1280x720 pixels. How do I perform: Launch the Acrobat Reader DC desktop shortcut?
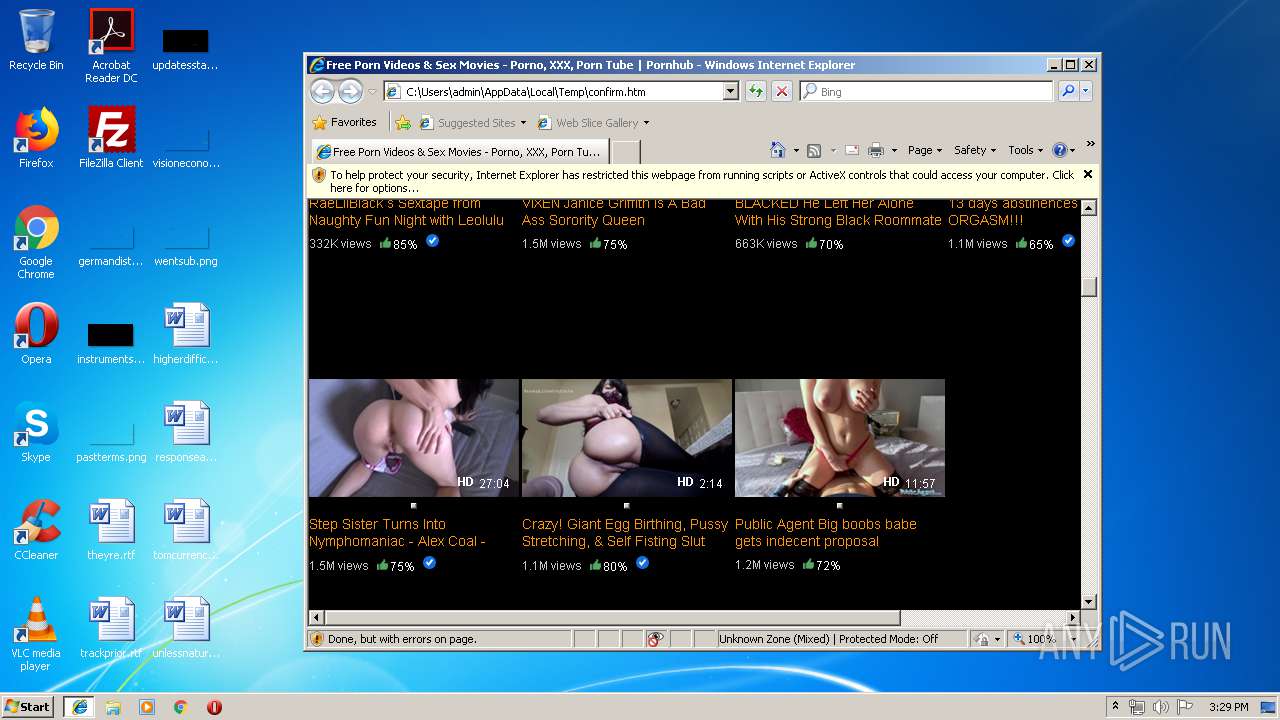tap(111, 46)
